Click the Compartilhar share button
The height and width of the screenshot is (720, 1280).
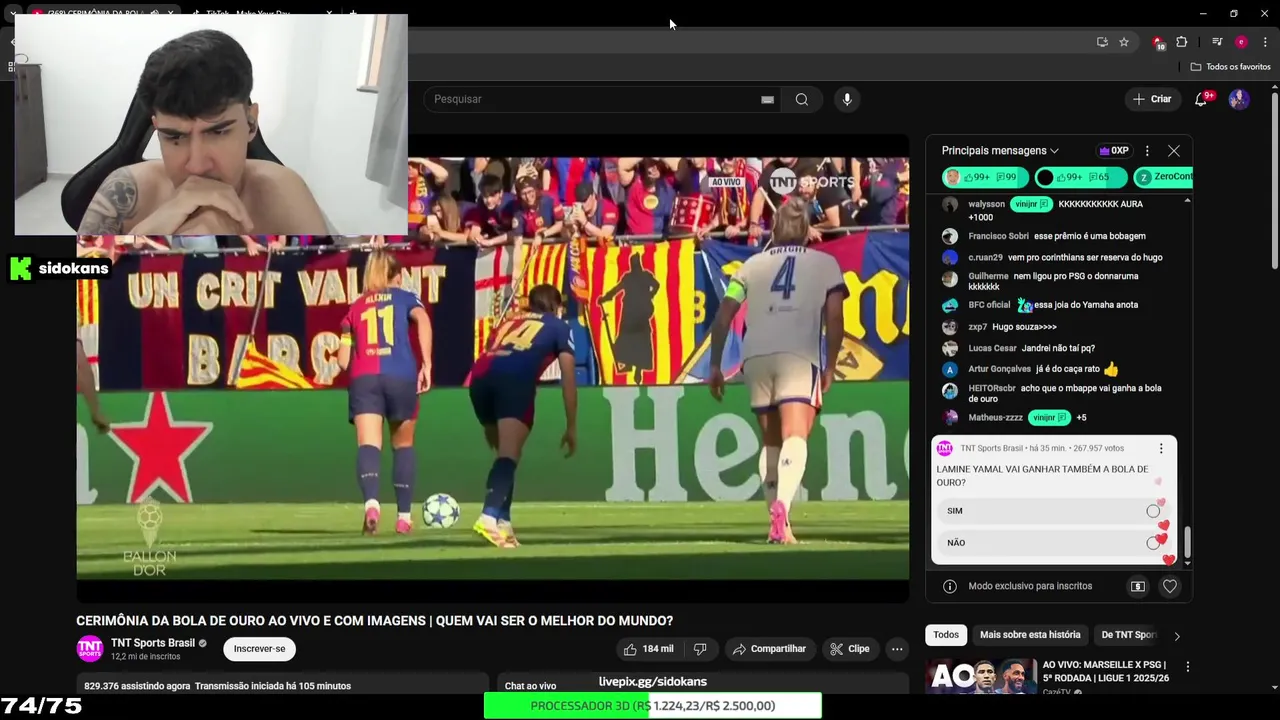pos(769,649)
